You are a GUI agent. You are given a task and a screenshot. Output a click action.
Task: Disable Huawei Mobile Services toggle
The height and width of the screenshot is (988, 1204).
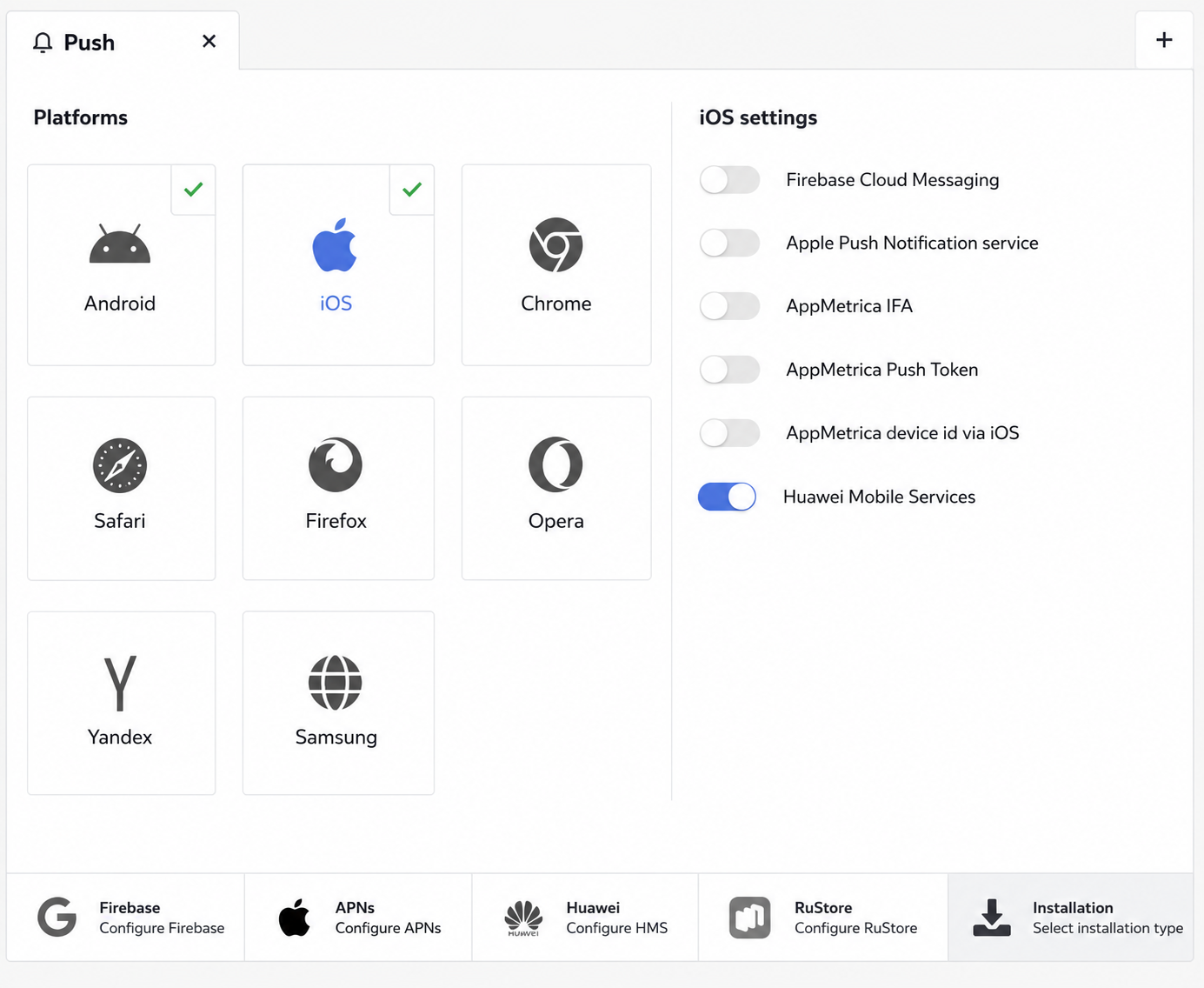tap(728, 497)
